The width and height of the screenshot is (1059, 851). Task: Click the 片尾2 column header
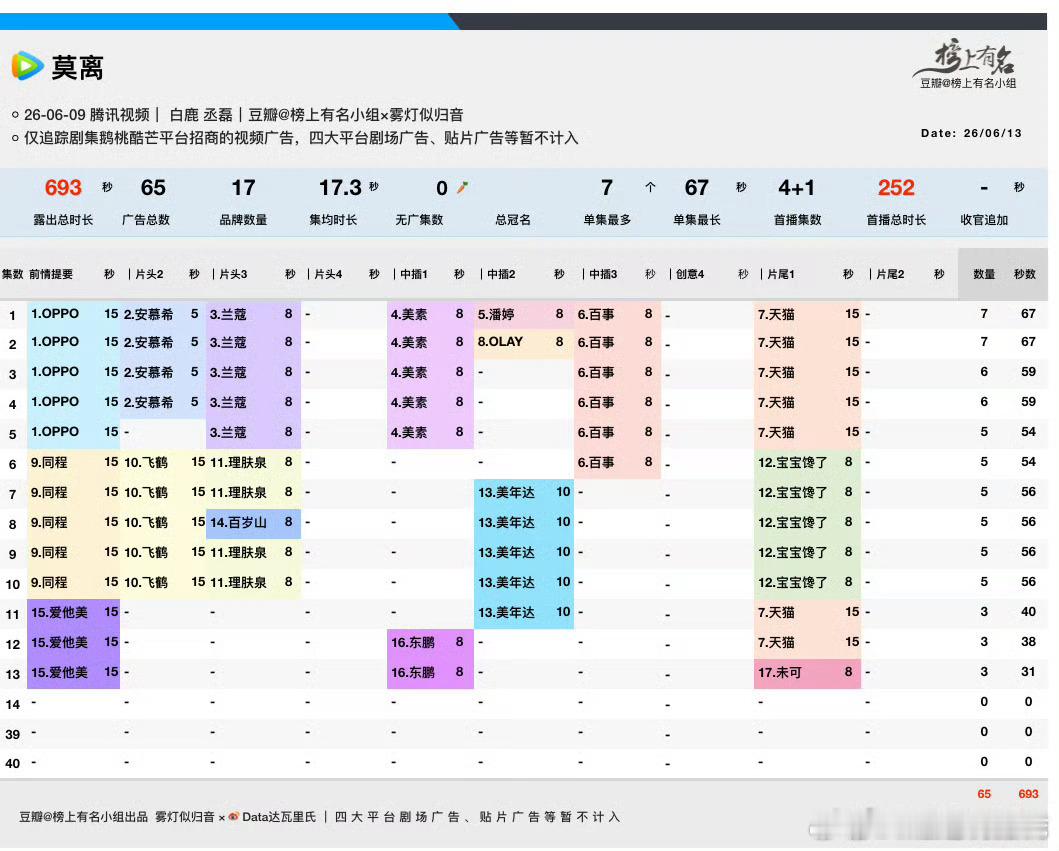tap(890, 274)
